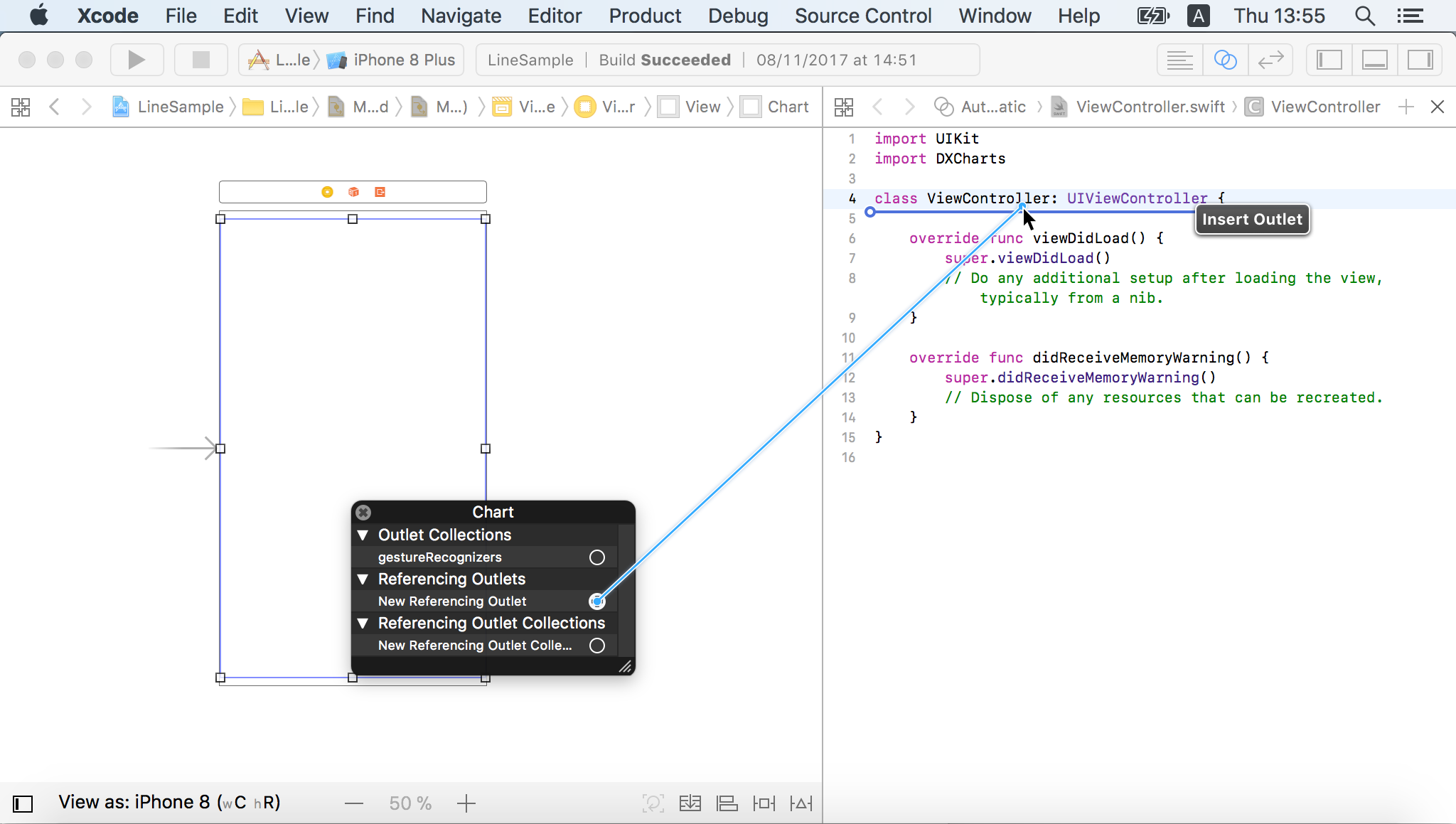The width and height of the screenshot is (1456, 824).
Task: Click View as: iPhone 8 button
Action: tap(169, 803)
